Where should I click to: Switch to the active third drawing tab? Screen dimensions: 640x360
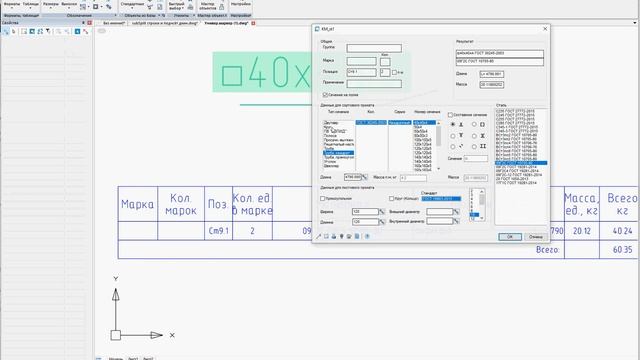tap(226, 23)
